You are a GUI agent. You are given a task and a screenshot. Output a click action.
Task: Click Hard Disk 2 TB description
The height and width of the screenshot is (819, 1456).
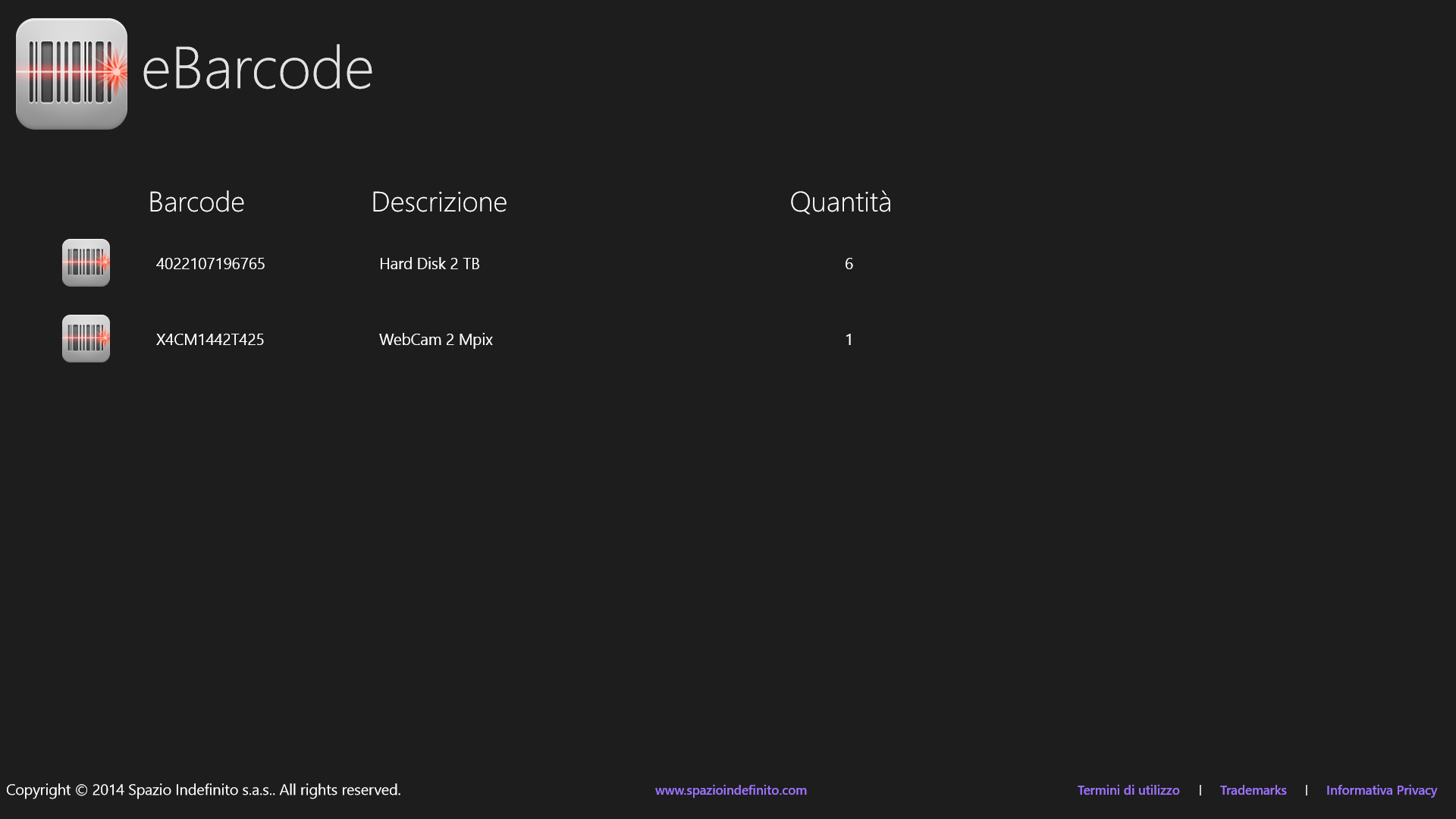tap(429, 264)
